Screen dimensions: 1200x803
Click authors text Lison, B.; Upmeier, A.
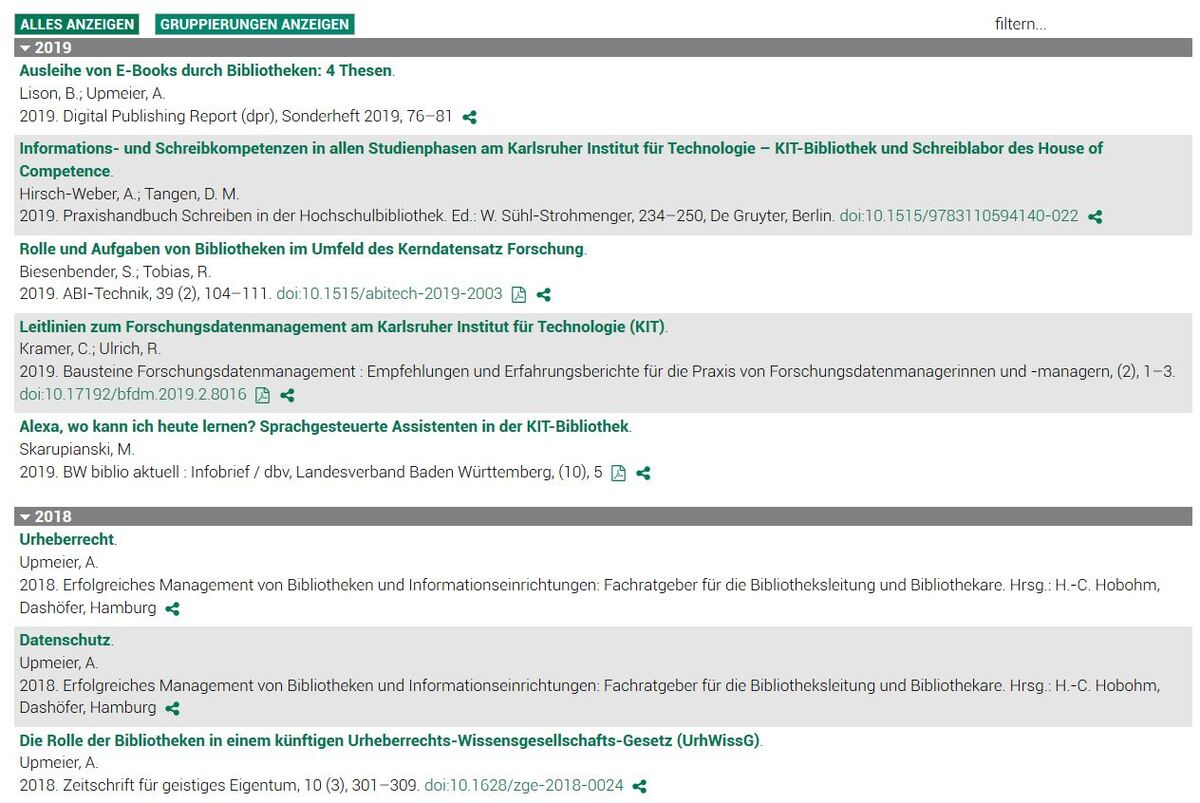pyautogui.click(x=93, y=94)
